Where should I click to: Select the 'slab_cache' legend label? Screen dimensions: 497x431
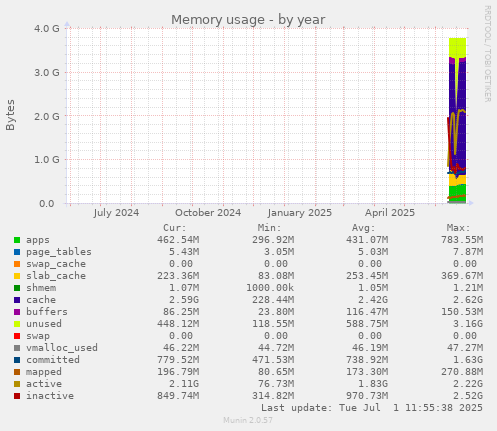56,276
